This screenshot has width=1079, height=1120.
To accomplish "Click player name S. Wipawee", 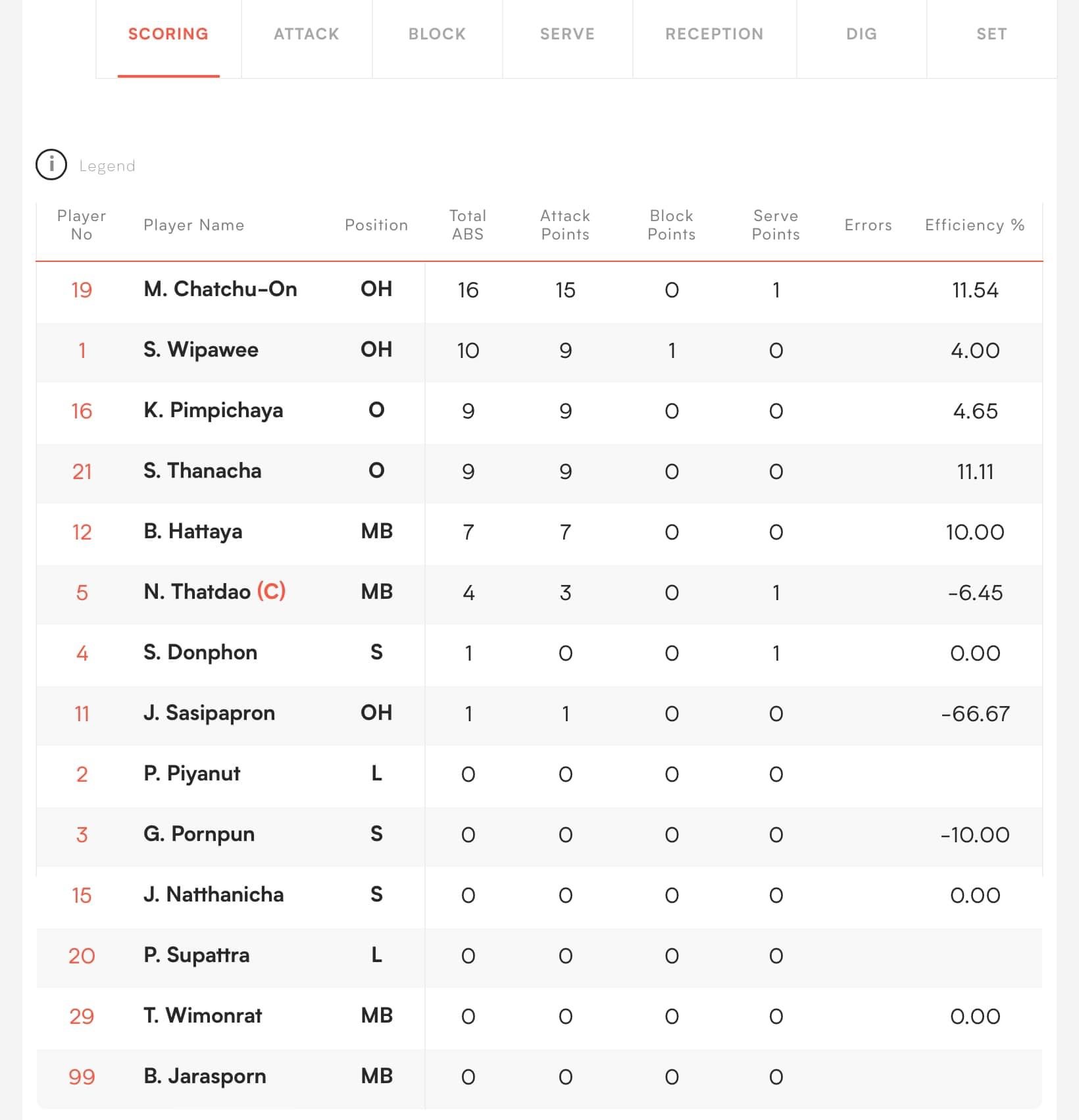I will [x=201, y=350].
